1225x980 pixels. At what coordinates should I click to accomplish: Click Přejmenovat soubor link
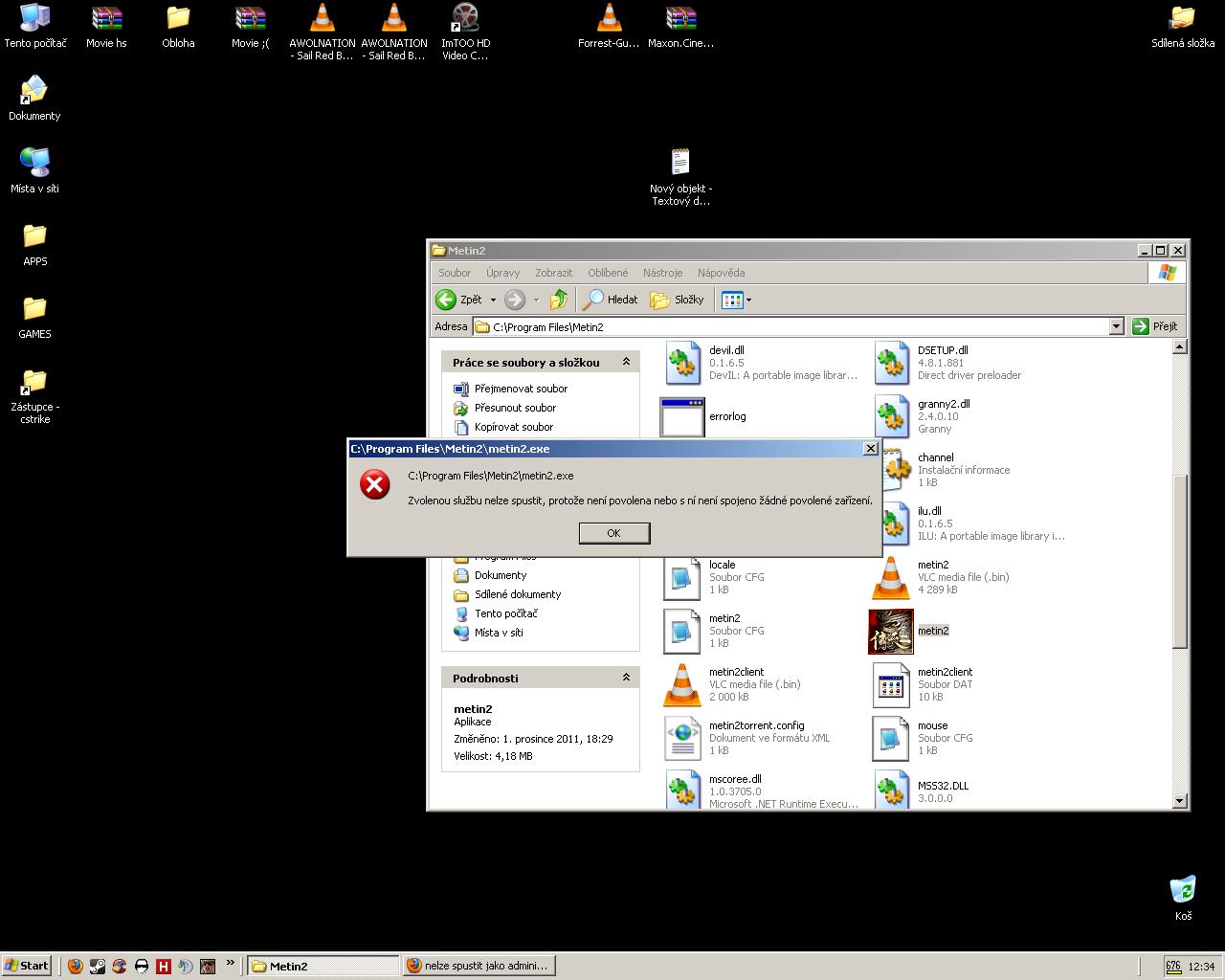tap(521, 389)
